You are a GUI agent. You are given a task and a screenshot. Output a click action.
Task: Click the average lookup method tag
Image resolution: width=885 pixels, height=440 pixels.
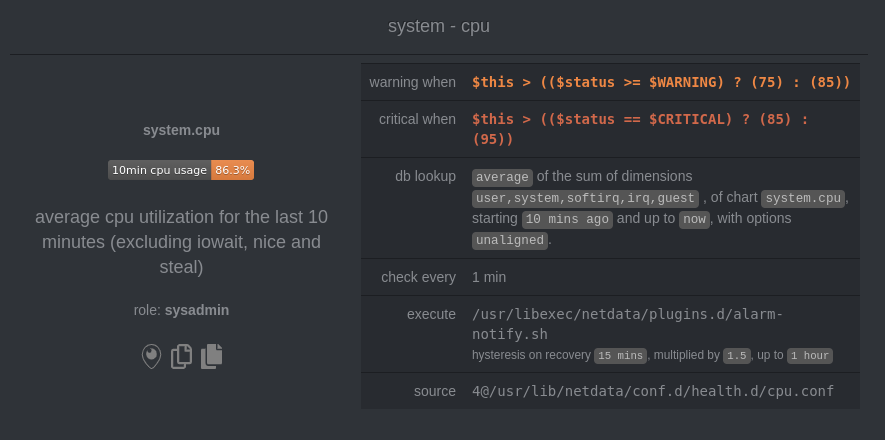click(x=502, y=177)
